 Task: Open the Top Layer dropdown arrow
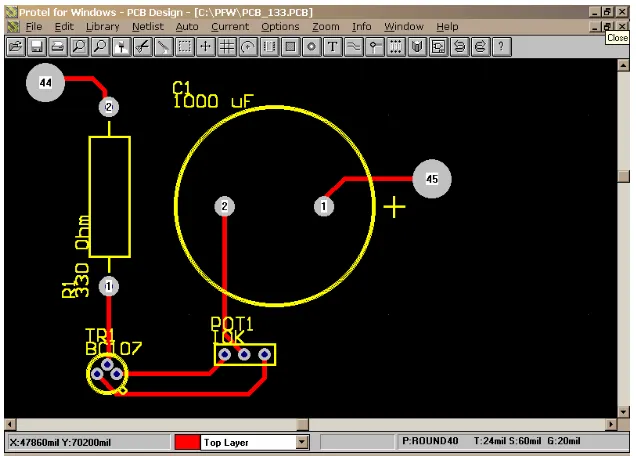(301, 442)
